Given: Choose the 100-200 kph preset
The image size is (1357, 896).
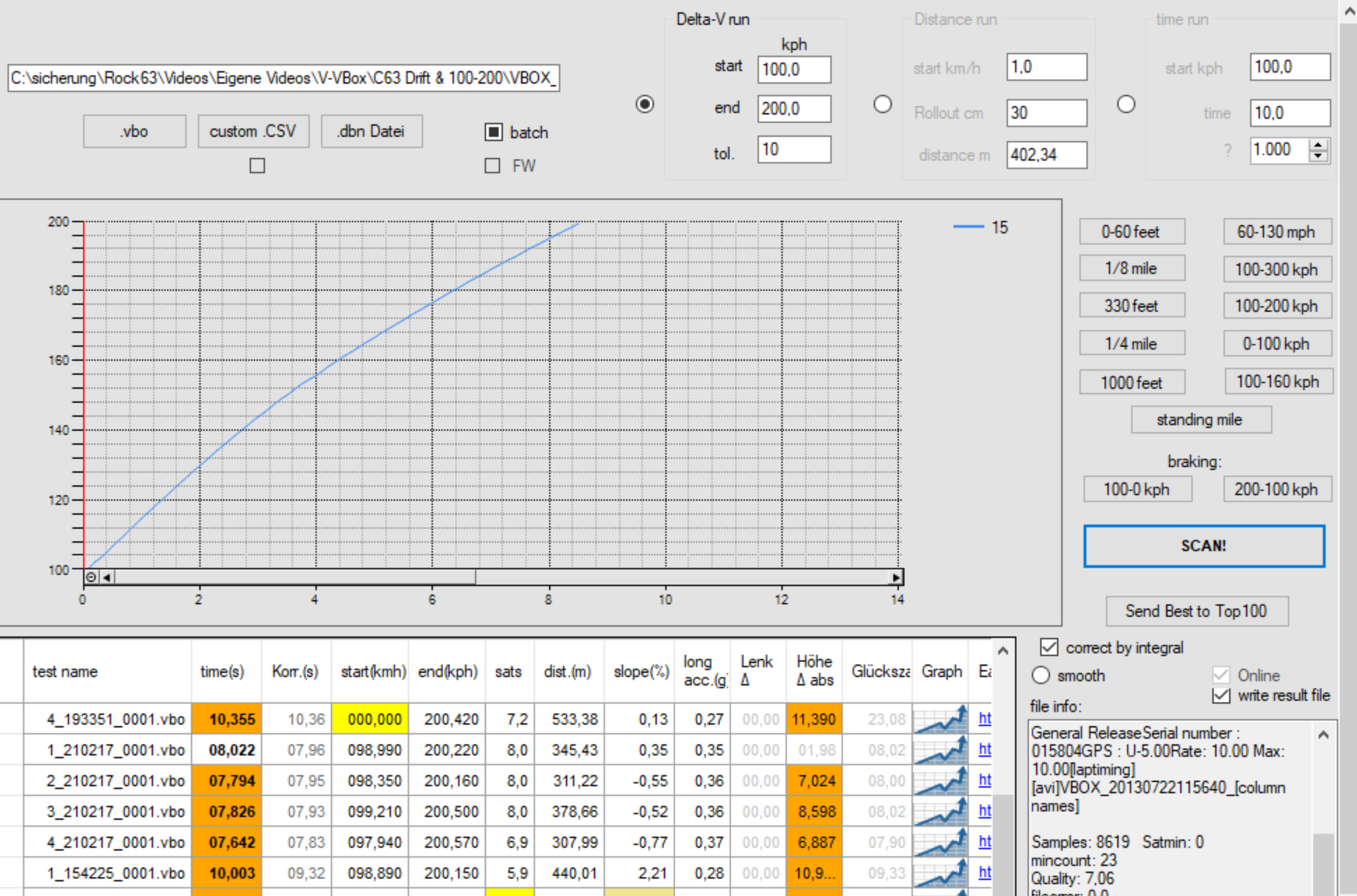Looking at the screenshot, I should [1276, 306].
